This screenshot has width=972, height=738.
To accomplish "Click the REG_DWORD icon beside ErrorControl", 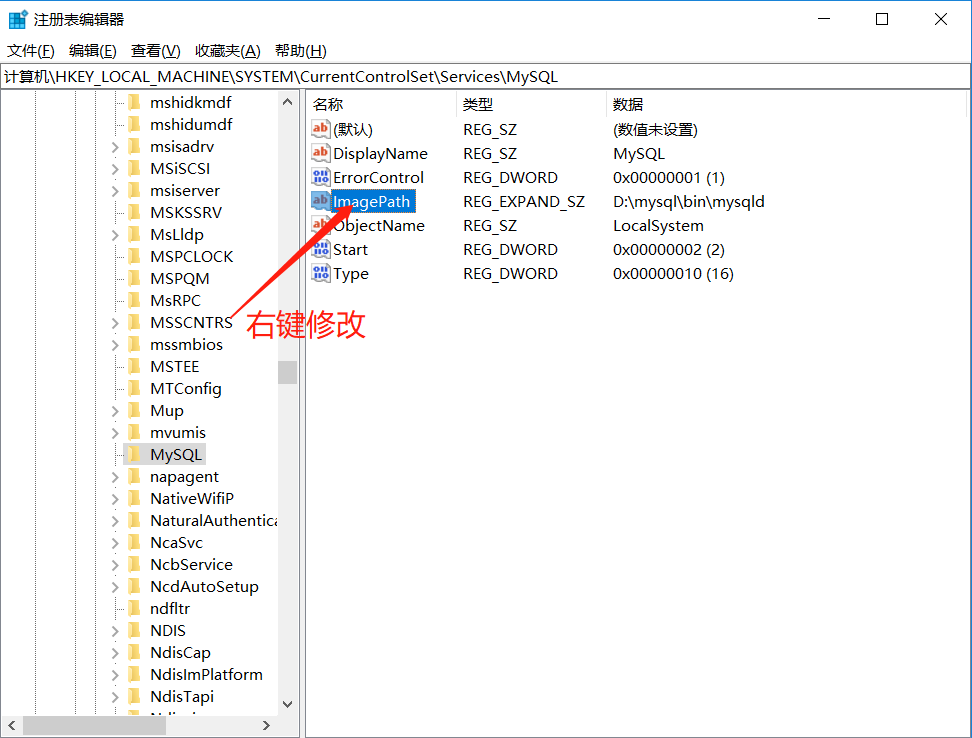I will [x=319, y=177].
